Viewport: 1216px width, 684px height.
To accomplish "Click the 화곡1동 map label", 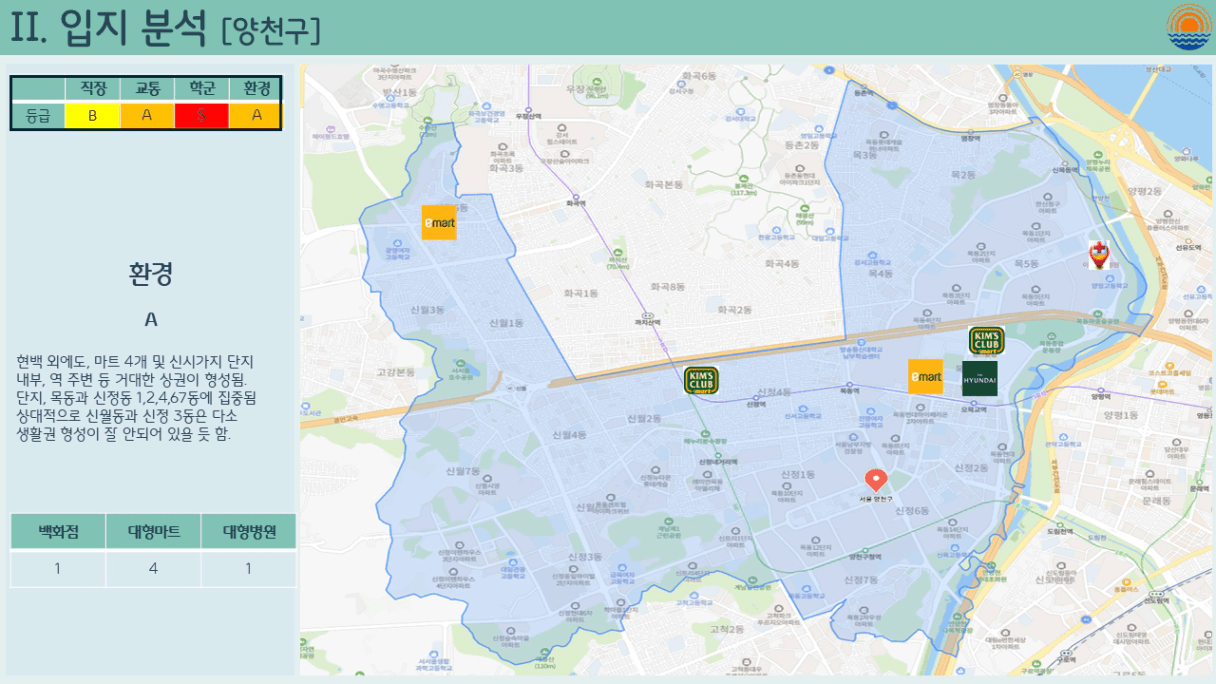I will pos(580,293).
